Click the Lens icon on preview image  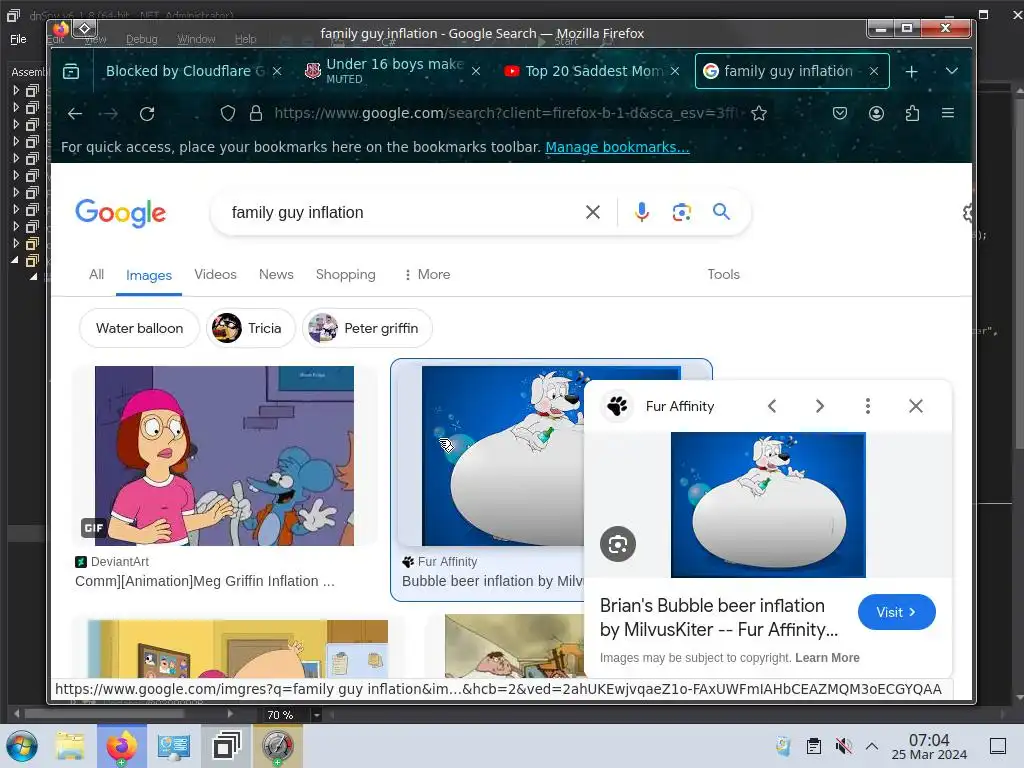point(618,544)
